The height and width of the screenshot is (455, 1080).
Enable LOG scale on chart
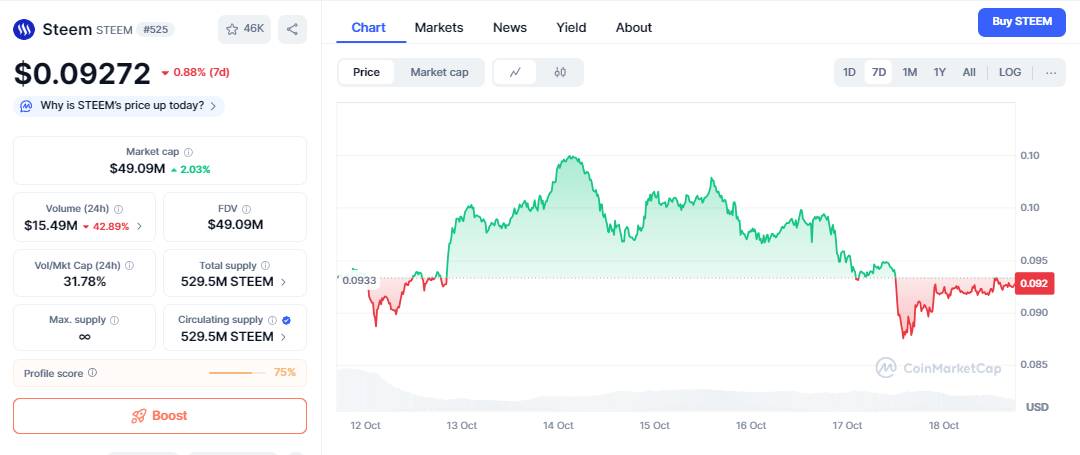click(1010, 72)
